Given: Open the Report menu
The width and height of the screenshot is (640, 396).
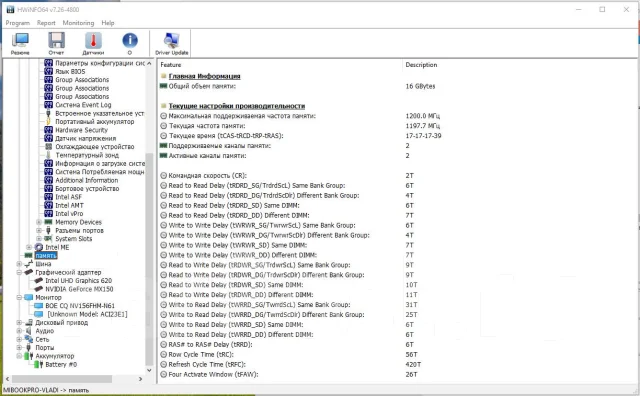Looking at the screenshot, I should point(46,23).
